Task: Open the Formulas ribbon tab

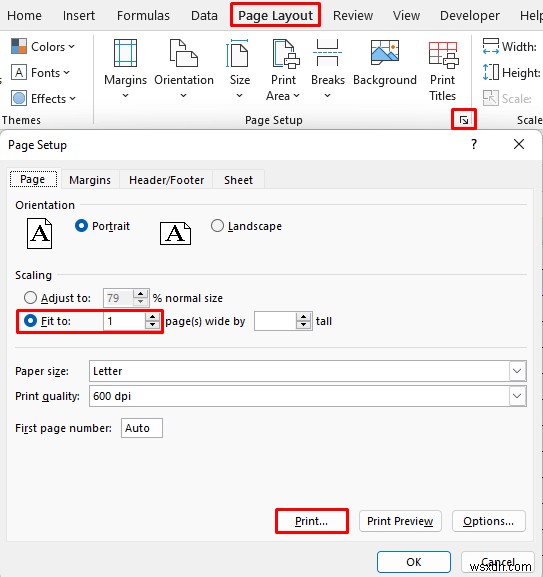Action: tap(143, 15)
